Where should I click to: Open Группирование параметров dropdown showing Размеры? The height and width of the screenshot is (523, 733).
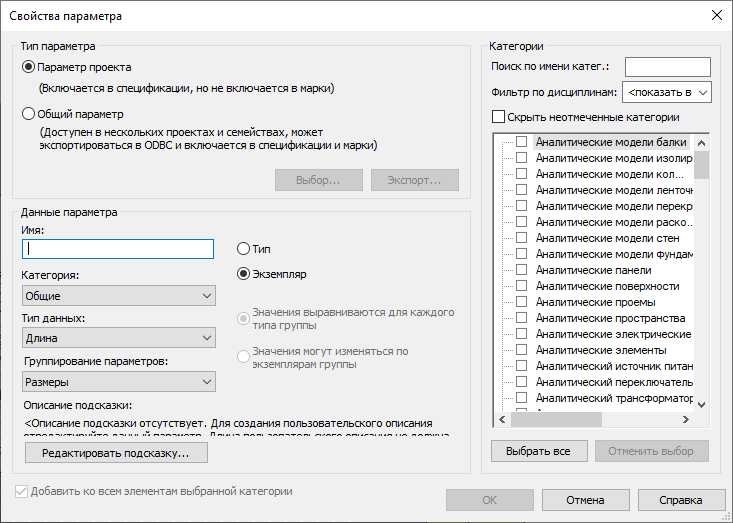click(119, 382)
